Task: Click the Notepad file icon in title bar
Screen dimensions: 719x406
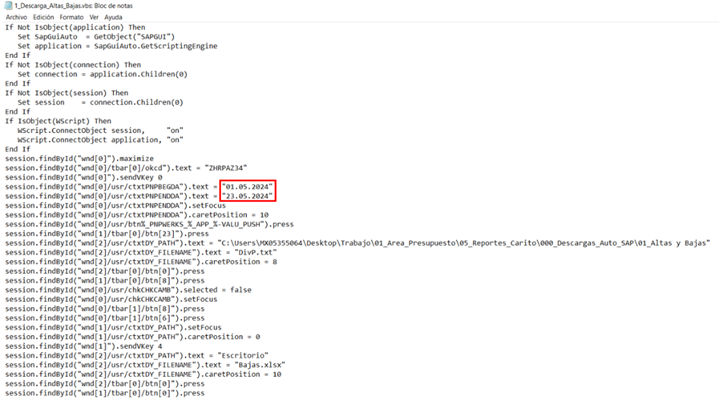Action: tap(7, 6)
